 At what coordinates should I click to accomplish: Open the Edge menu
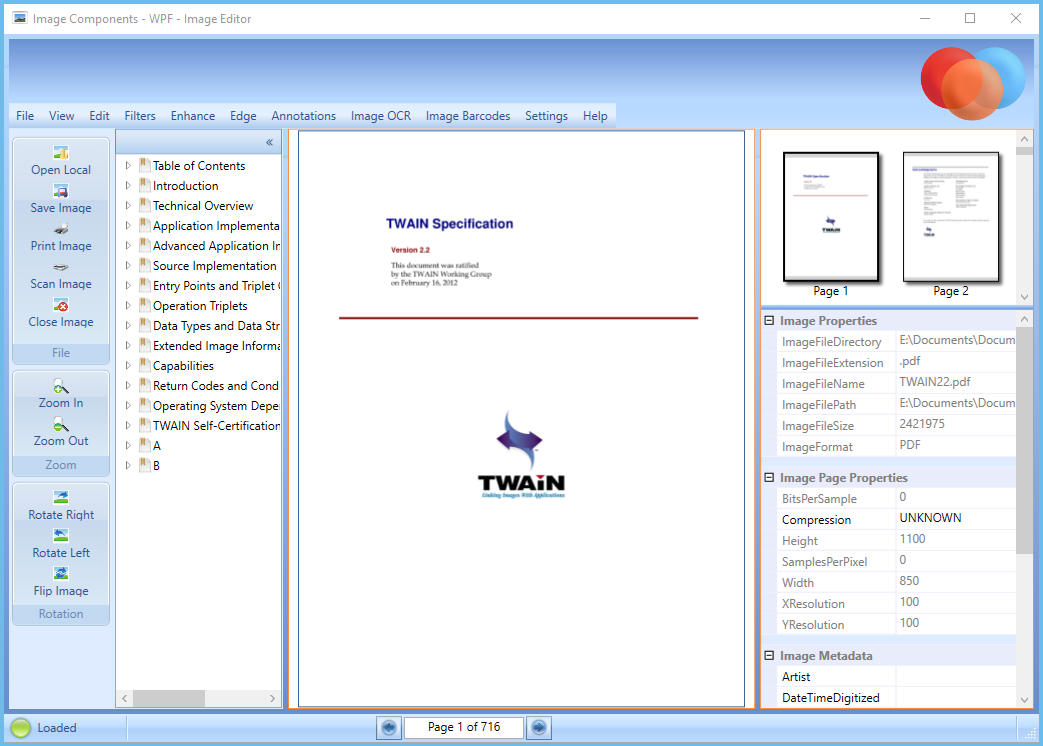point(243,116)
